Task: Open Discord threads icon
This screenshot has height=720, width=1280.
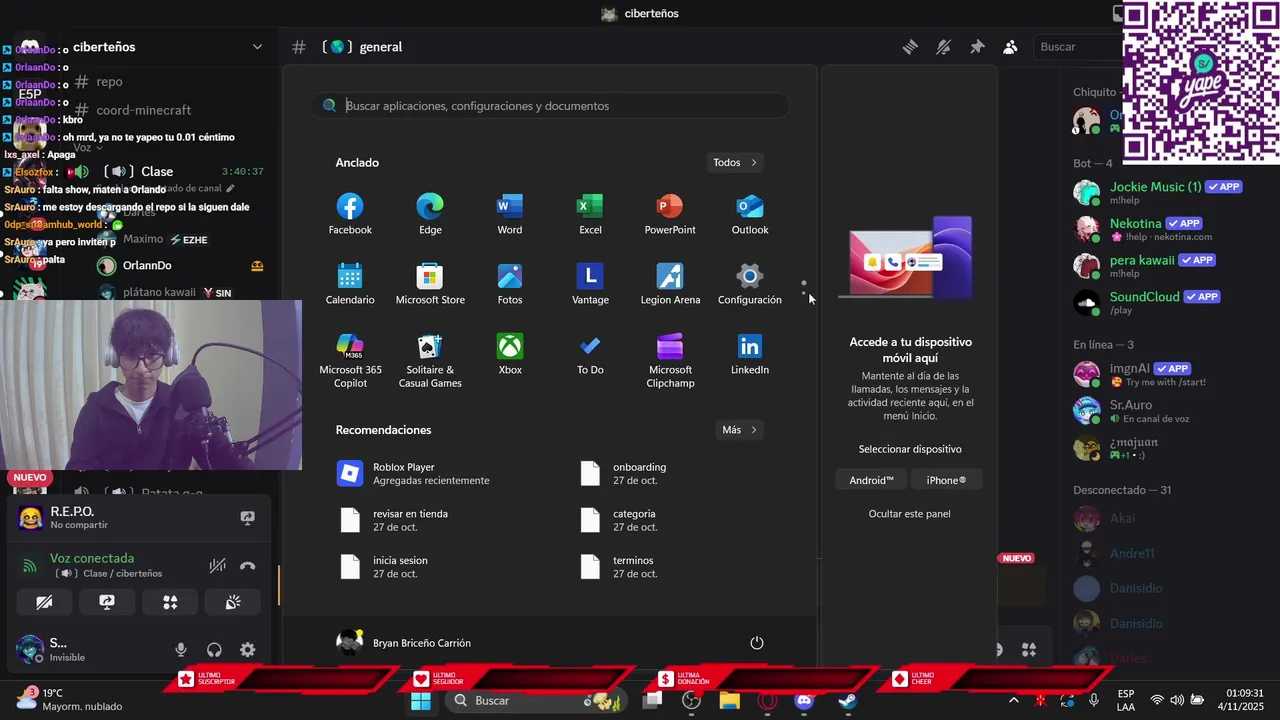Action: tap(910, 47)
